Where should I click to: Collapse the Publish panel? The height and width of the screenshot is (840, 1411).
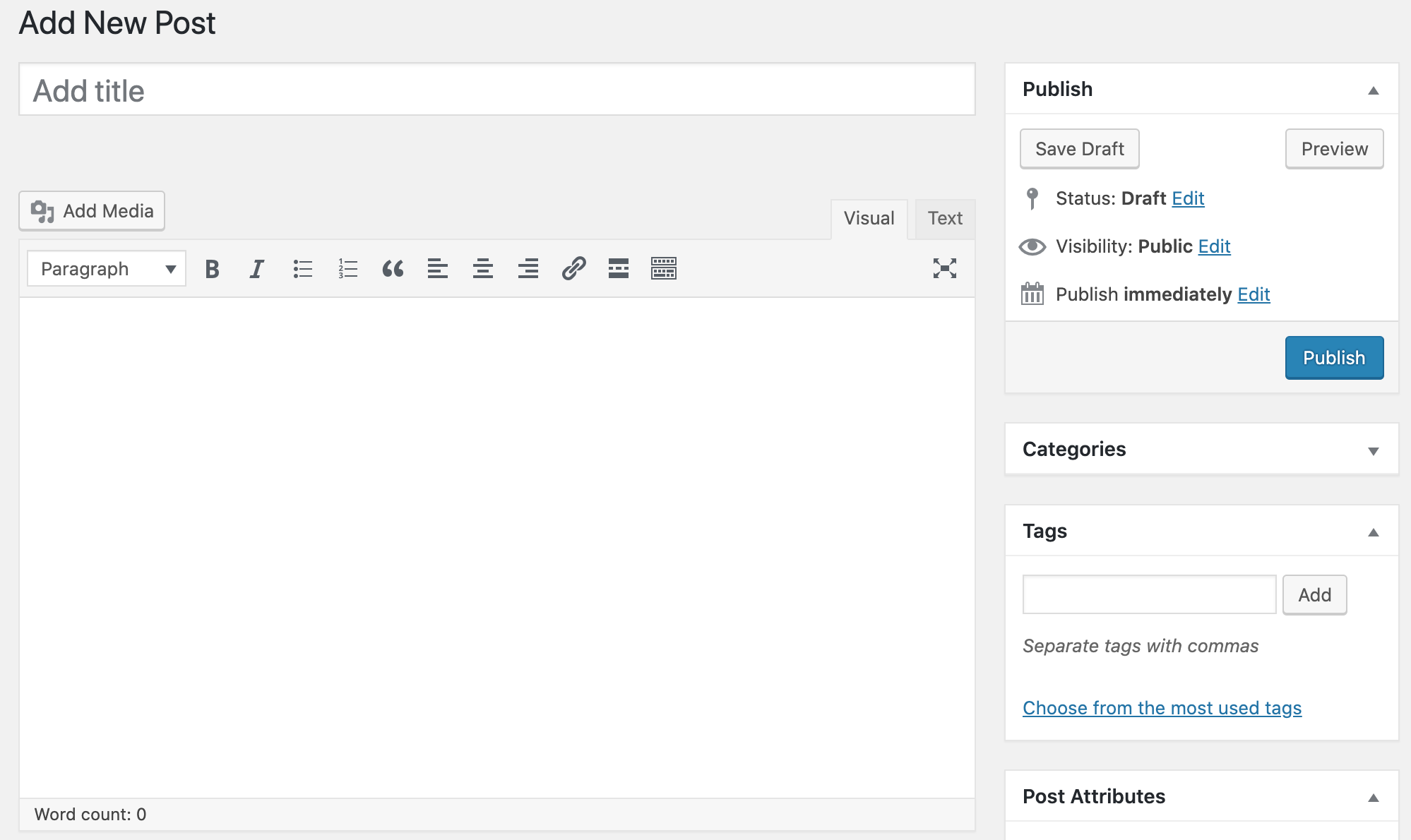[1373, 90]
